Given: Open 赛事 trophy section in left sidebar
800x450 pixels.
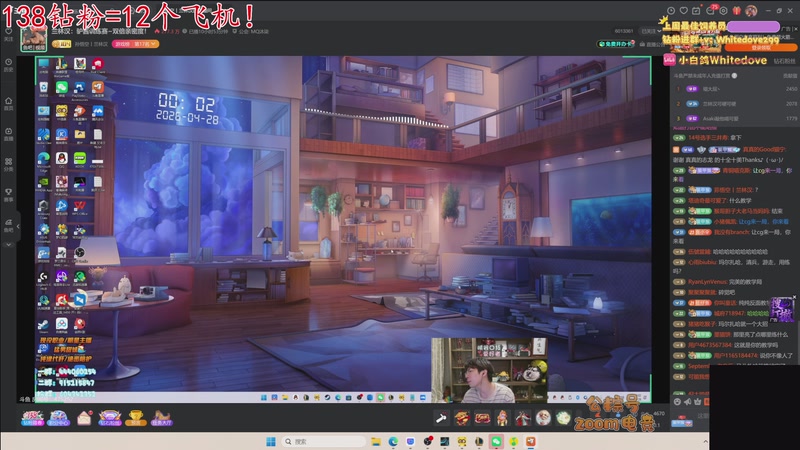Looking at the screenshot, I should click(8, 195).
